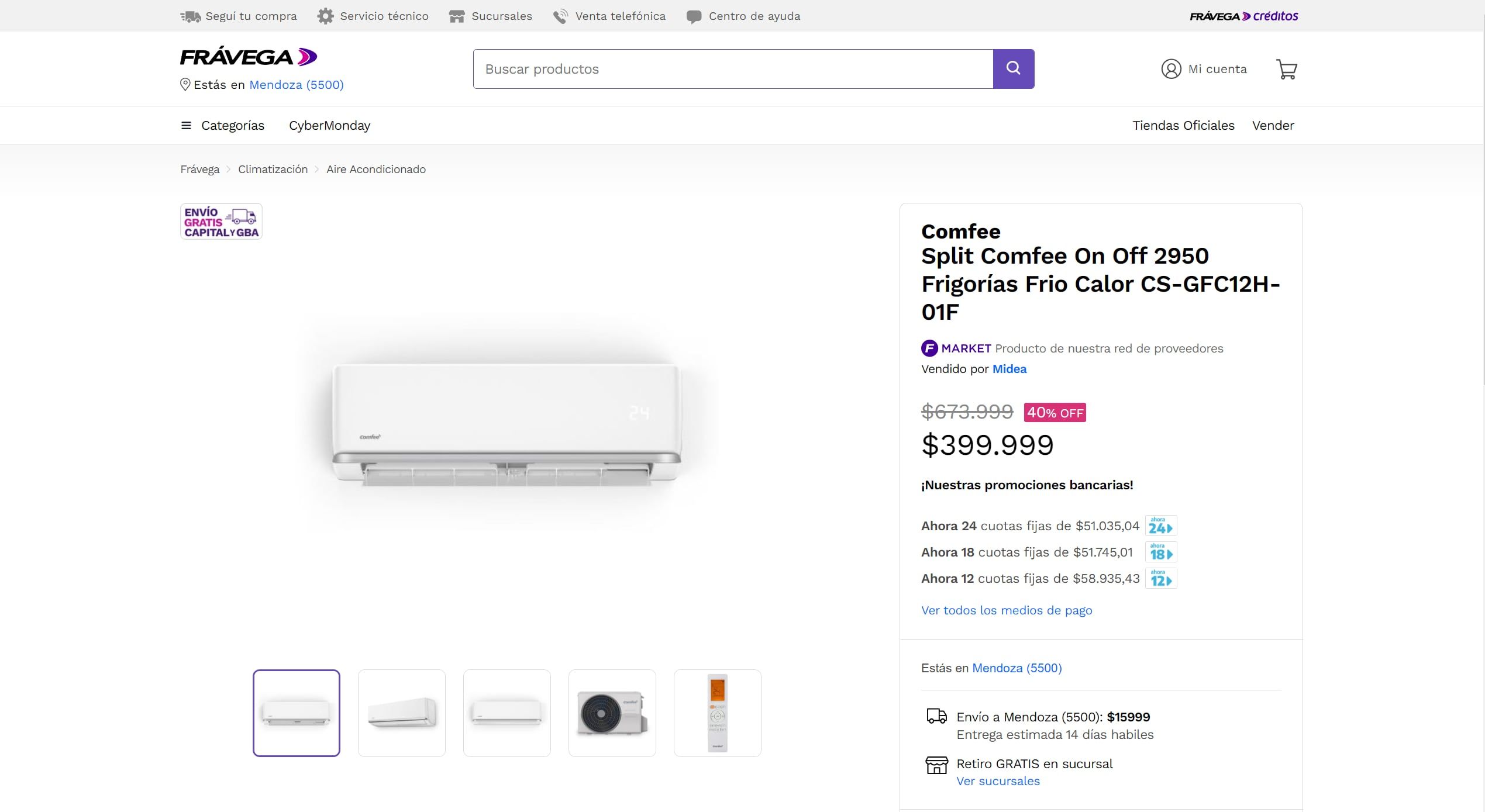Go to Tiendas Oficiales
The image size is (1485, 812).
[x=1183, y=126]
